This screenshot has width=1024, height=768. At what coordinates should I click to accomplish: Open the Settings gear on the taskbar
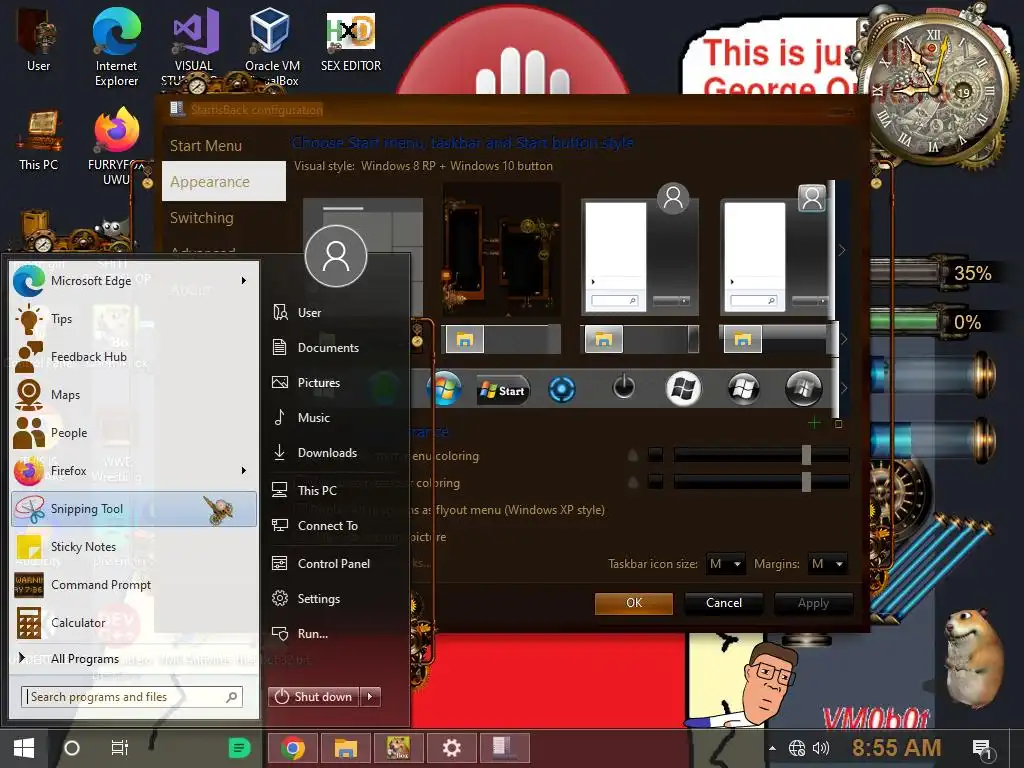[451, 748]
